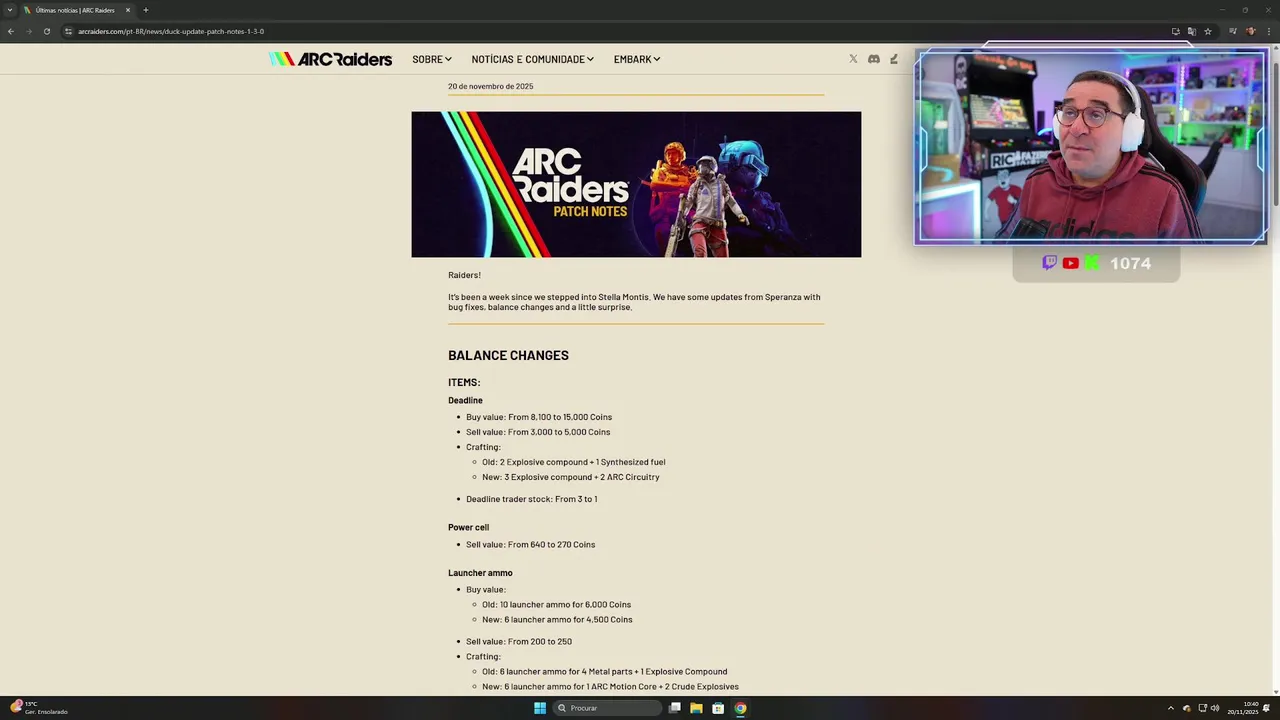Open the tab search dropdown arrow
Viewport: 1280px width, 720px height.
click(x=10, y=10)
